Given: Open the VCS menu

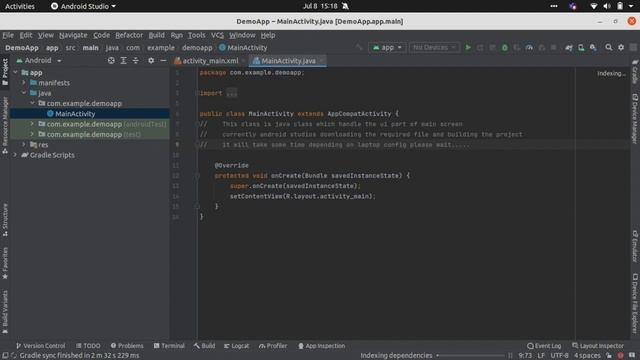Looking at the screenshot, I should (217, 35).
